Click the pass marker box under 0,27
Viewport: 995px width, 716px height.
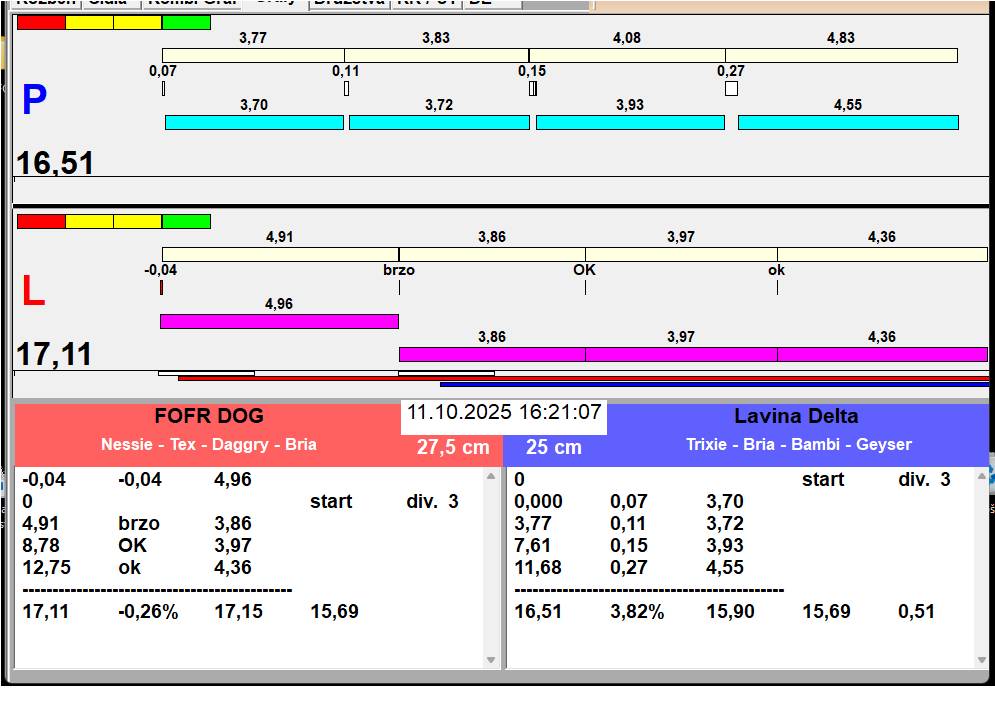click(731, 89)
